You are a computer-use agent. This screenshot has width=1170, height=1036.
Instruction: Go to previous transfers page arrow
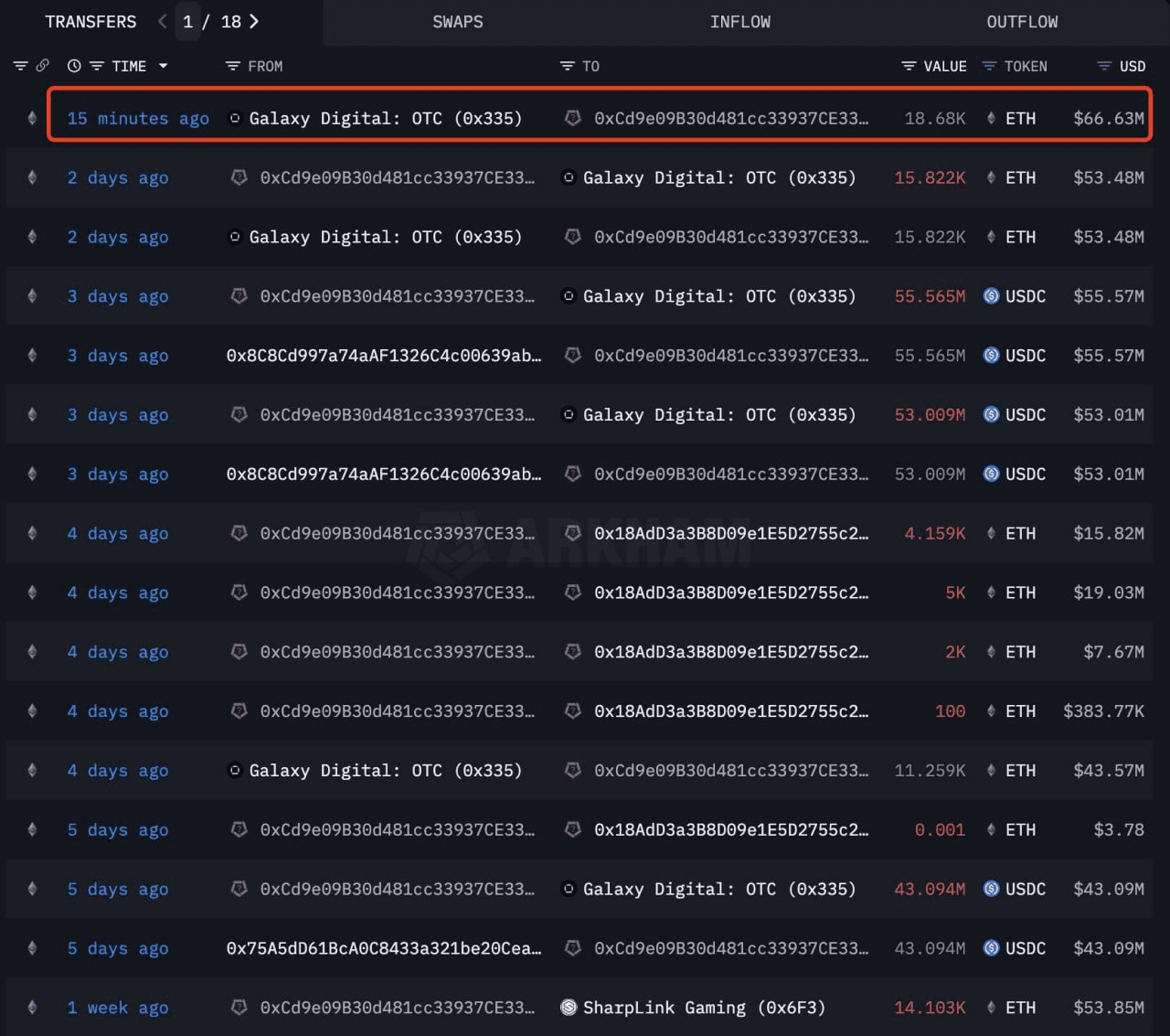coord(162,21)
